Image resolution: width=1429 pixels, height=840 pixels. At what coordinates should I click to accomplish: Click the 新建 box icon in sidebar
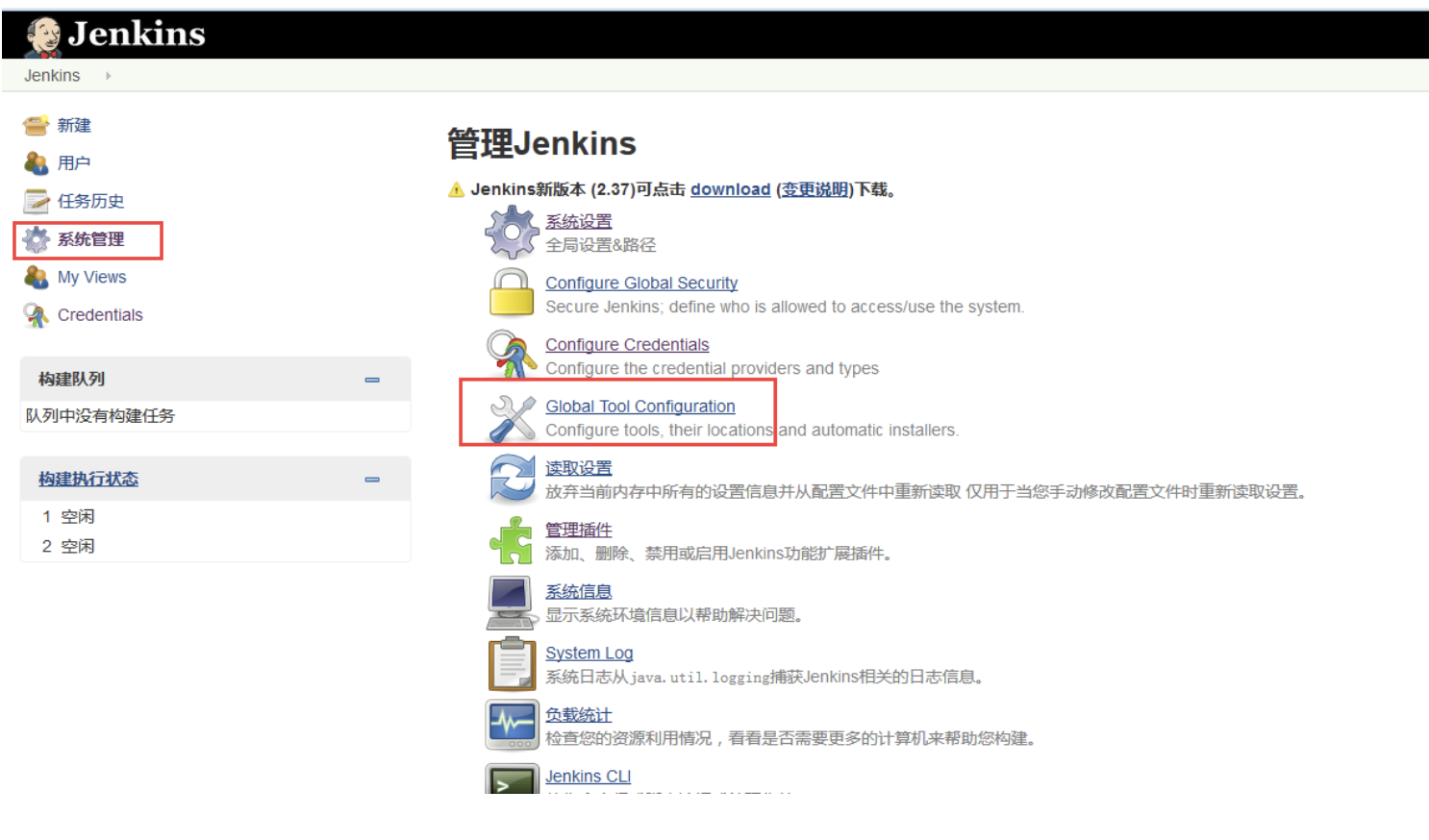click(x=36, y=125)
